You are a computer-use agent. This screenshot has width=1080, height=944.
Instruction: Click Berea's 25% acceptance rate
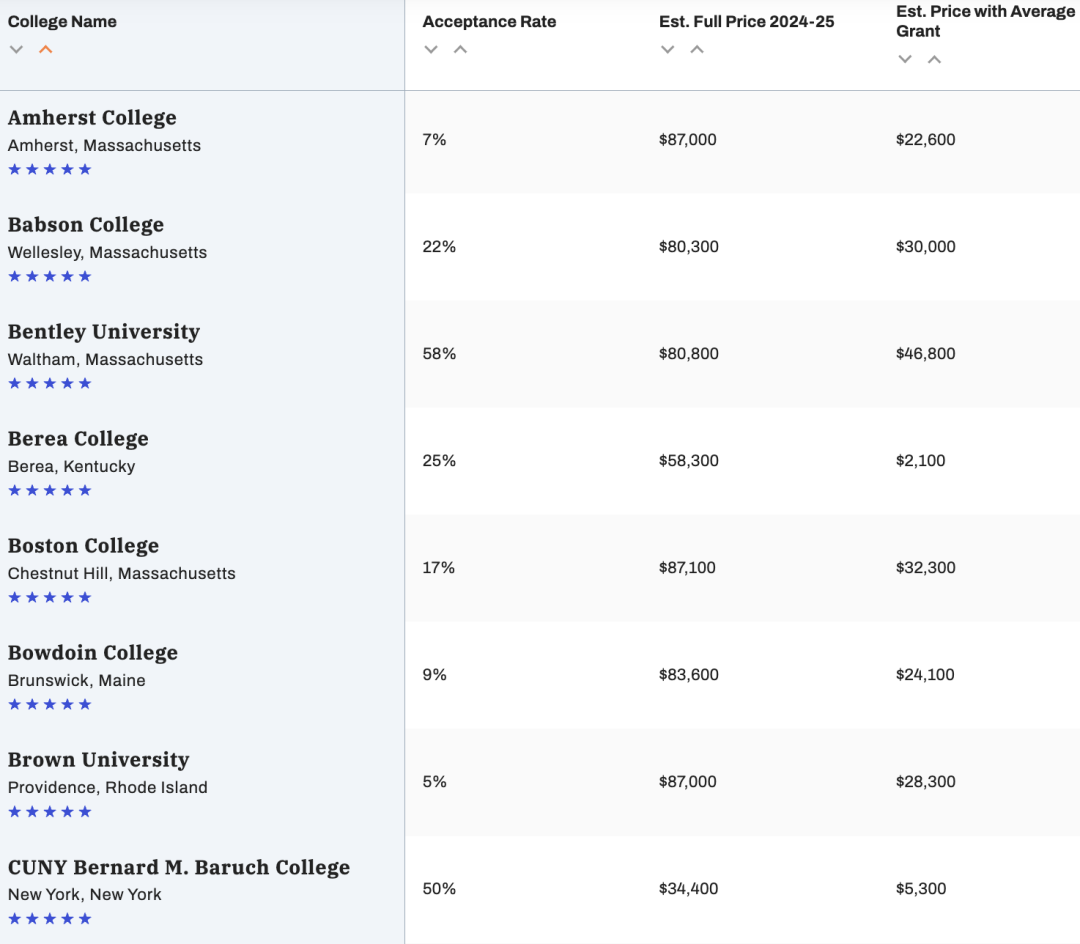(x=439, y=461)
